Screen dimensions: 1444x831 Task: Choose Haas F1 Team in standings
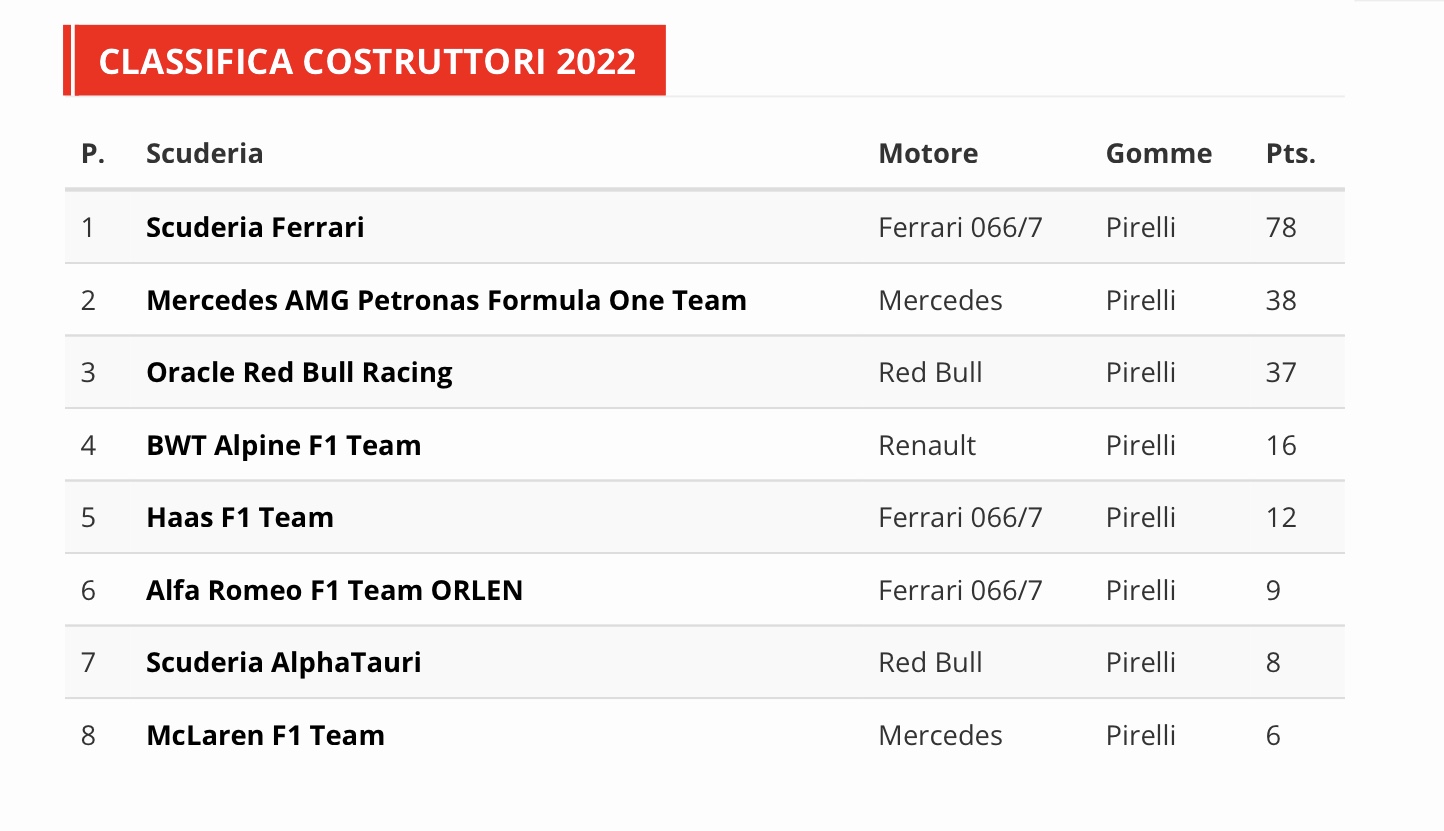(x=240, y=517)
